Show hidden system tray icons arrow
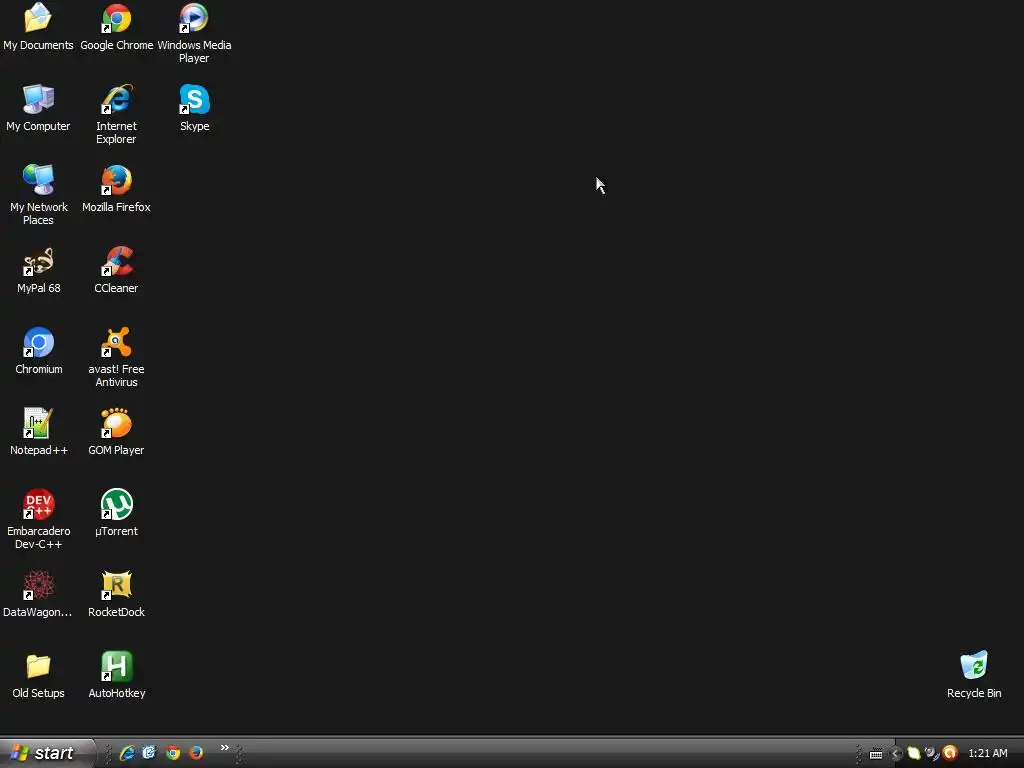 [x=896, y=754]
